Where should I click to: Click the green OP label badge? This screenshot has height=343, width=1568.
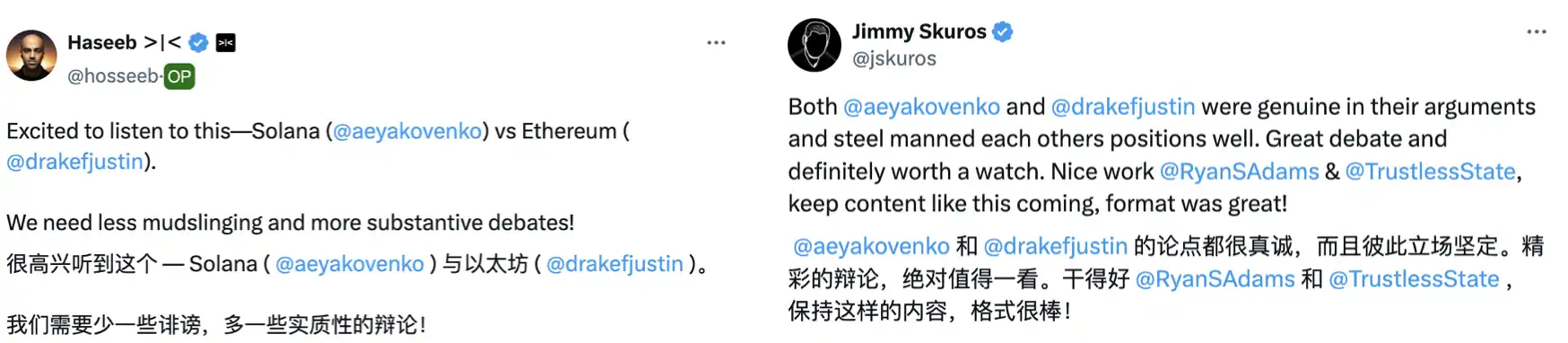coord(179,76)
